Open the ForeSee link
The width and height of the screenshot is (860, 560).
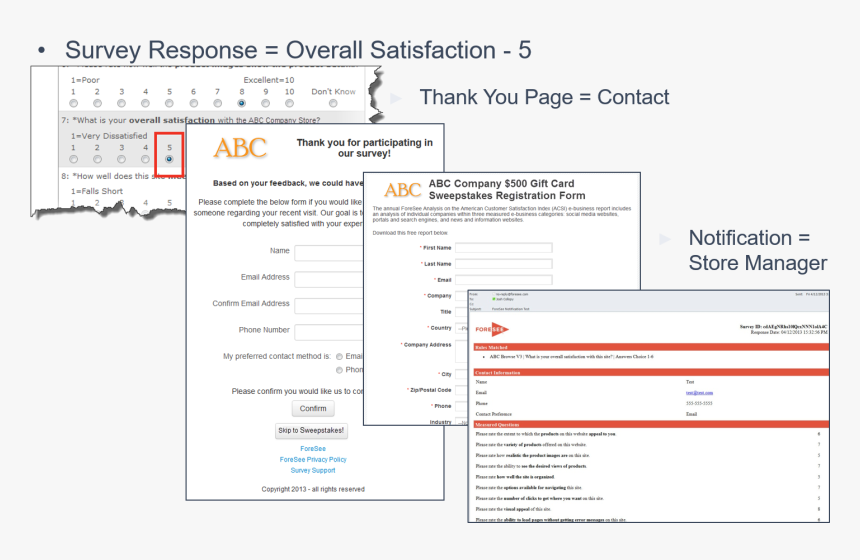click(313, 449)
